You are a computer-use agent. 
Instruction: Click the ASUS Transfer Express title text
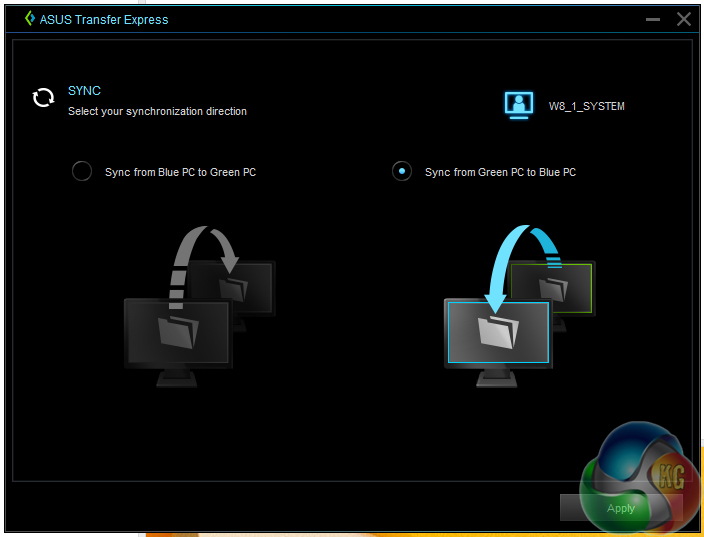pos(104,20)
